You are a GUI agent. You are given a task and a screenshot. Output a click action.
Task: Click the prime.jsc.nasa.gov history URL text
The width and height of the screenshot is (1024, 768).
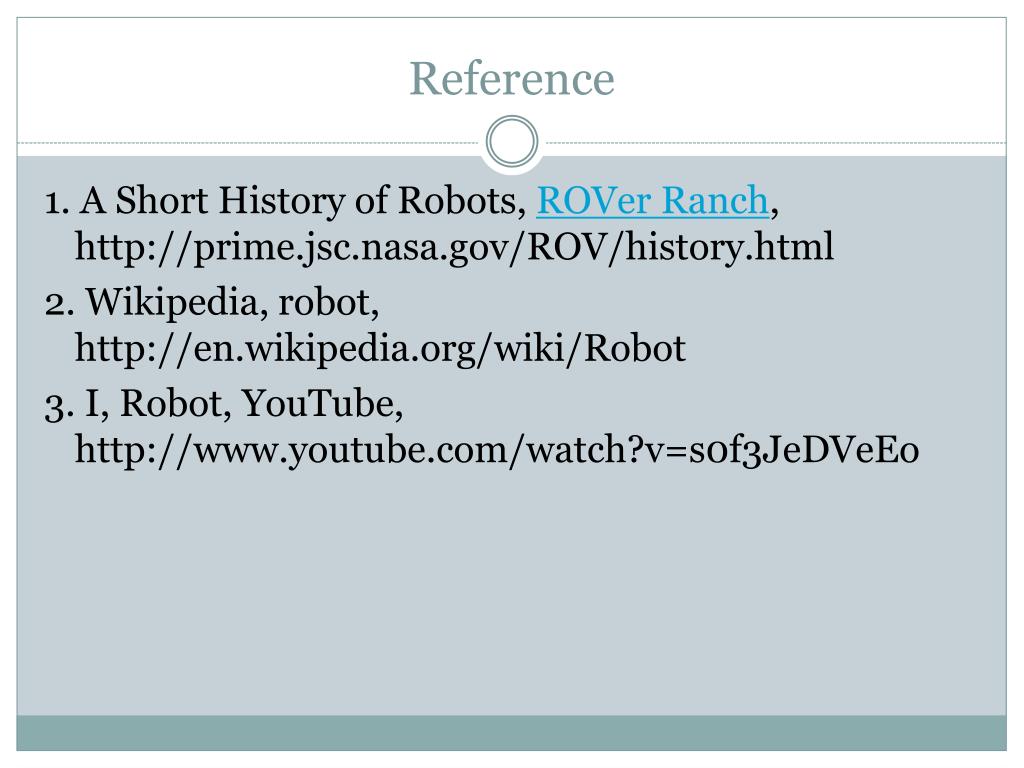(x=454, y=247)
